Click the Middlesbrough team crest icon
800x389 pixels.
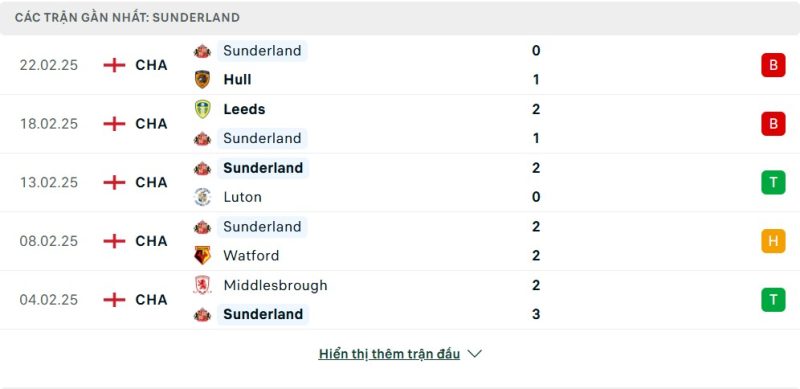(x=202, y=285)
